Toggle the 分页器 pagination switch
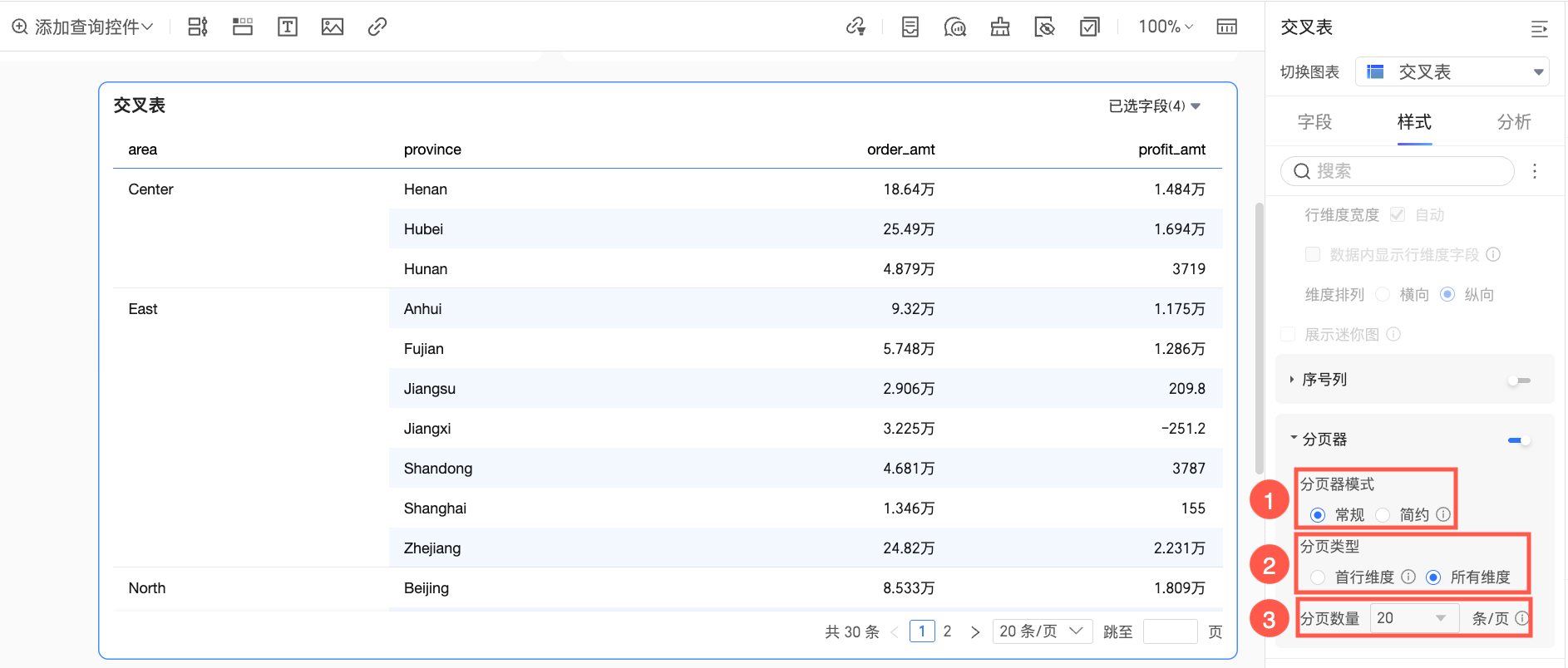 click(1519, 440)
